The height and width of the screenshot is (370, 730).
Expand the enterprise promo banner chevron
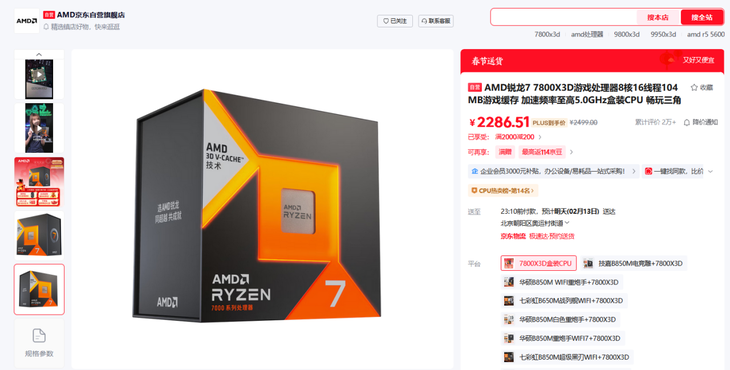(634, 171)
